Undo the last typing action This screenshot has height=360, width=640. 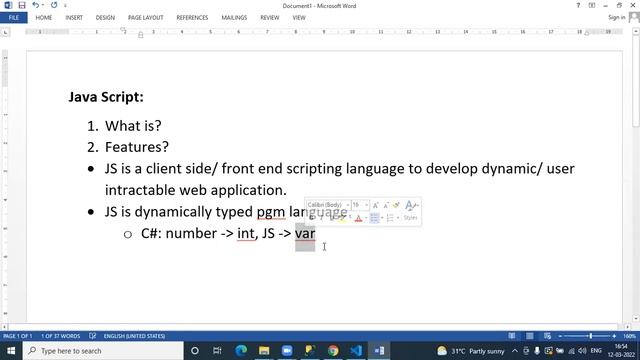click(36, 5)
